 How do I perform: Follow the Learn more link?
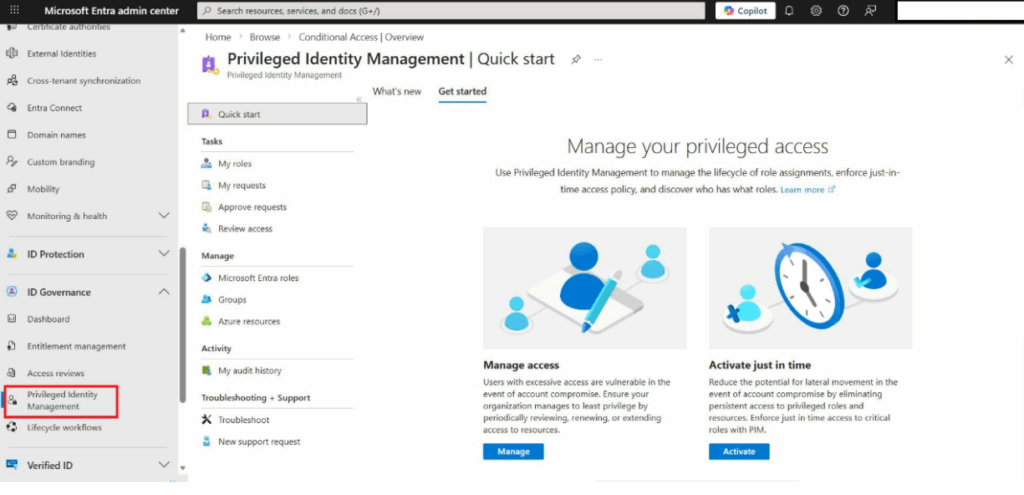[x=808, y=189]
